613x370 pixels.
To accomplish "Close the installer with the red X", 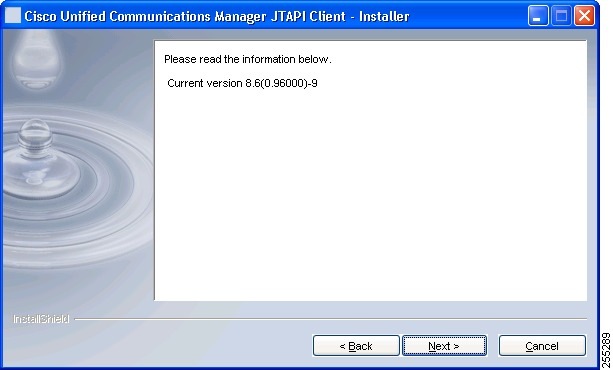I will coord(584,16).
